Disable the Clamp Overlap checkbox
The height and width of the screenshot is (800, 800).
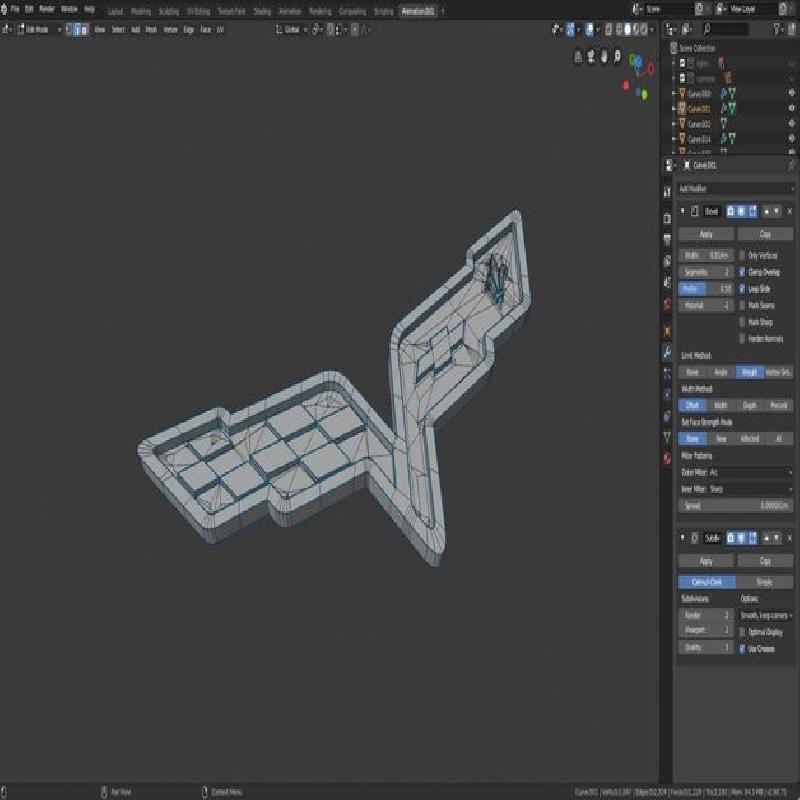click(x=742, y=272)
